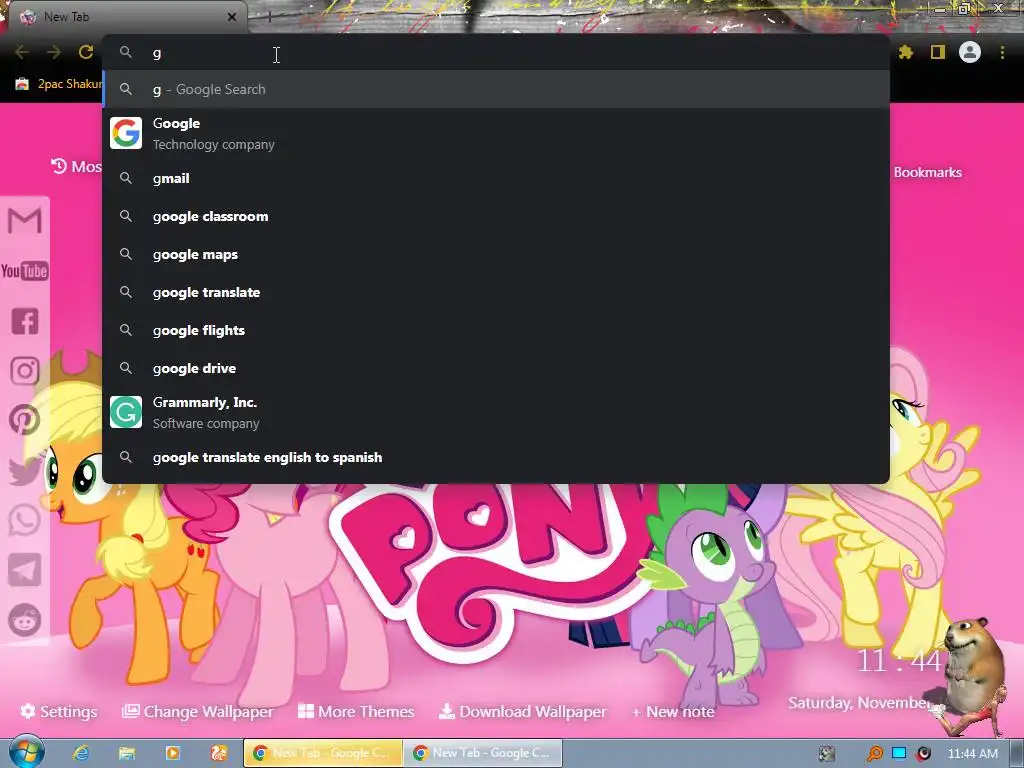Open the 2pac Shakur bookmark

[x=59, y=84]
